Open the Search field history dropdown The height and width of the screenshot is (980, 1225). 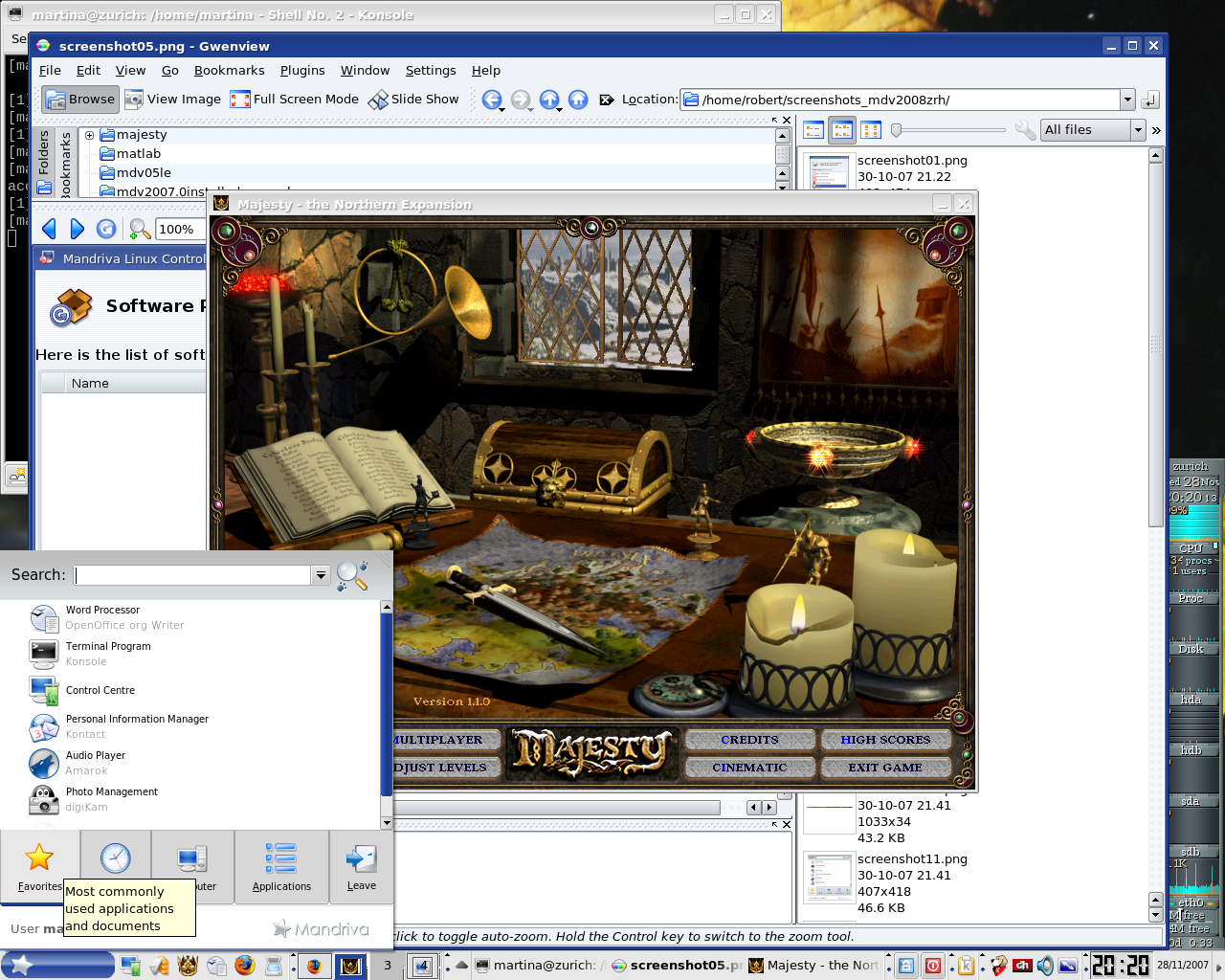pyautogui.click(x=321, y=575)
